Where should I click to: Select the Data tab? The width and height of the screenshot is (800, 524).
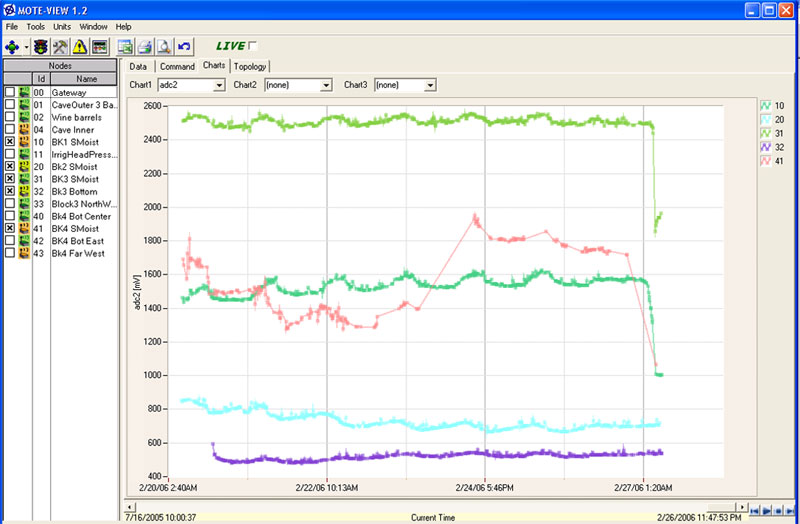(138, 66)
